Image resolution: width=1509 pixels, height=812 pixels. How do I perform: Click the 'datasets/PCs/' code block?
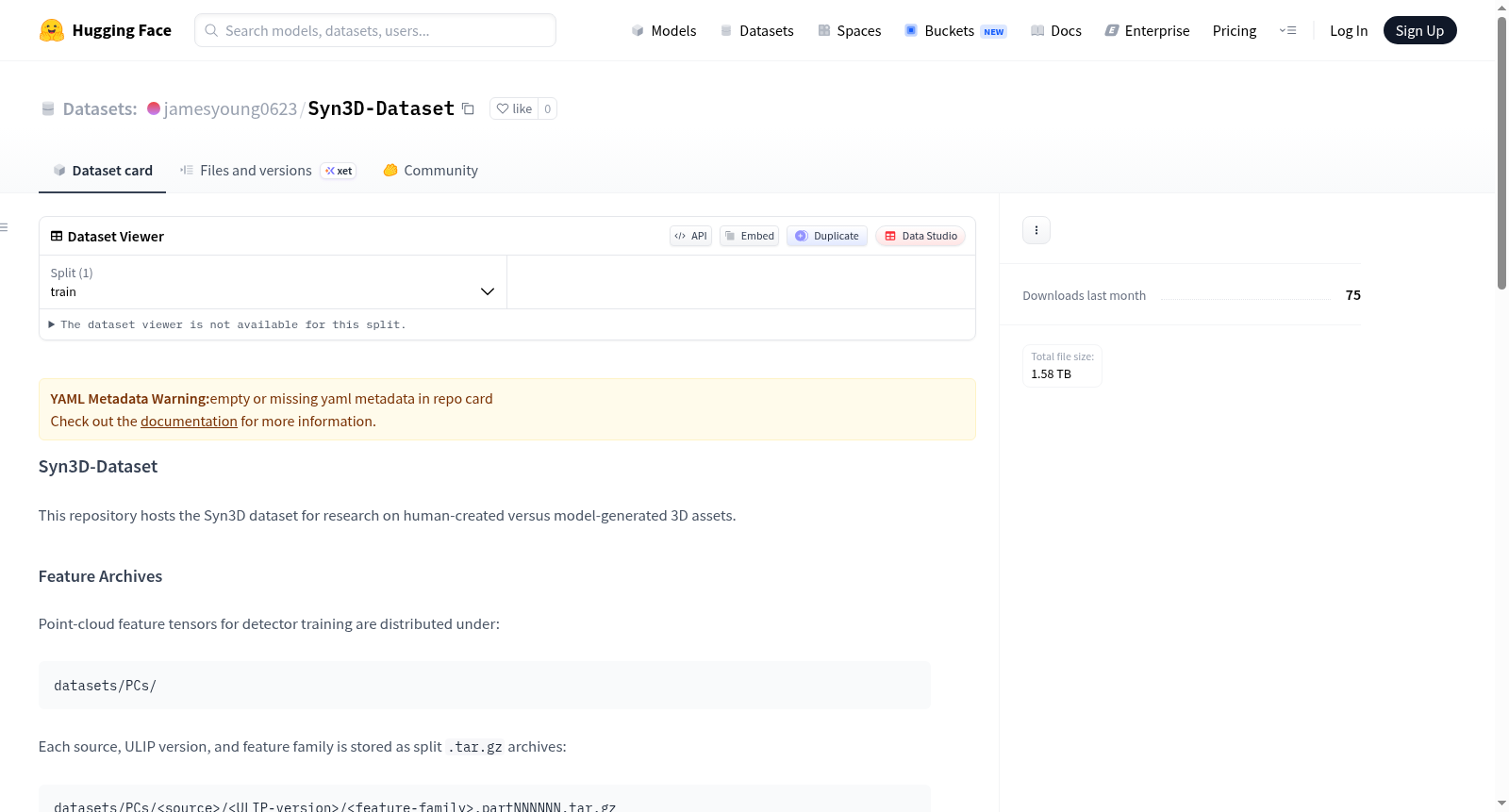(x=485, y=686)
